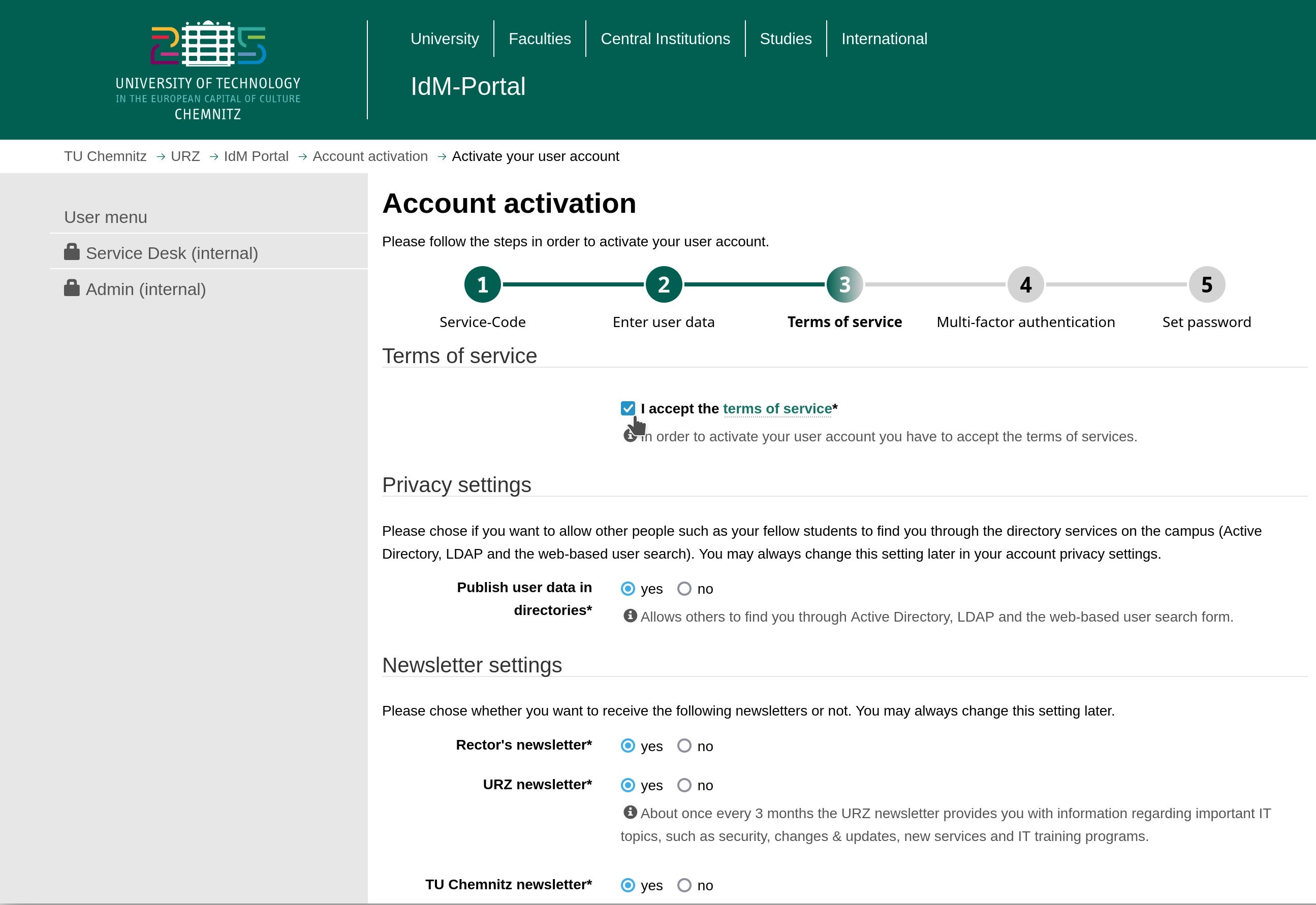This screenshot has width=1316, height=905.
Task: Open the International menu
Action: (x=884, y=39)
